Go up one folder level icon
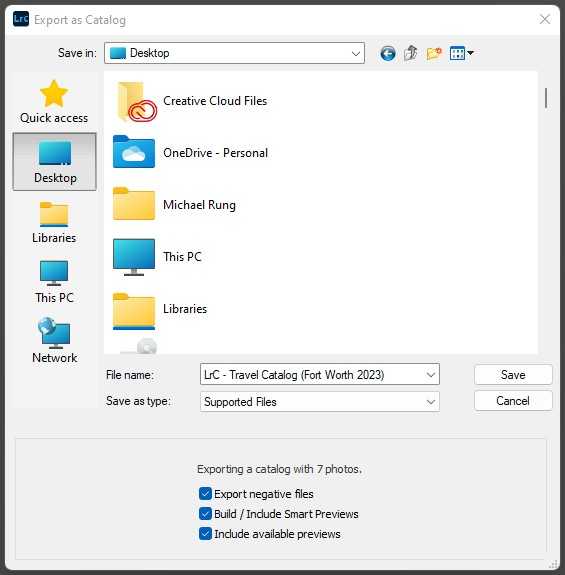The width and height of the screenshot is (565, 575). pyautogui.click(x=411, y=53)
